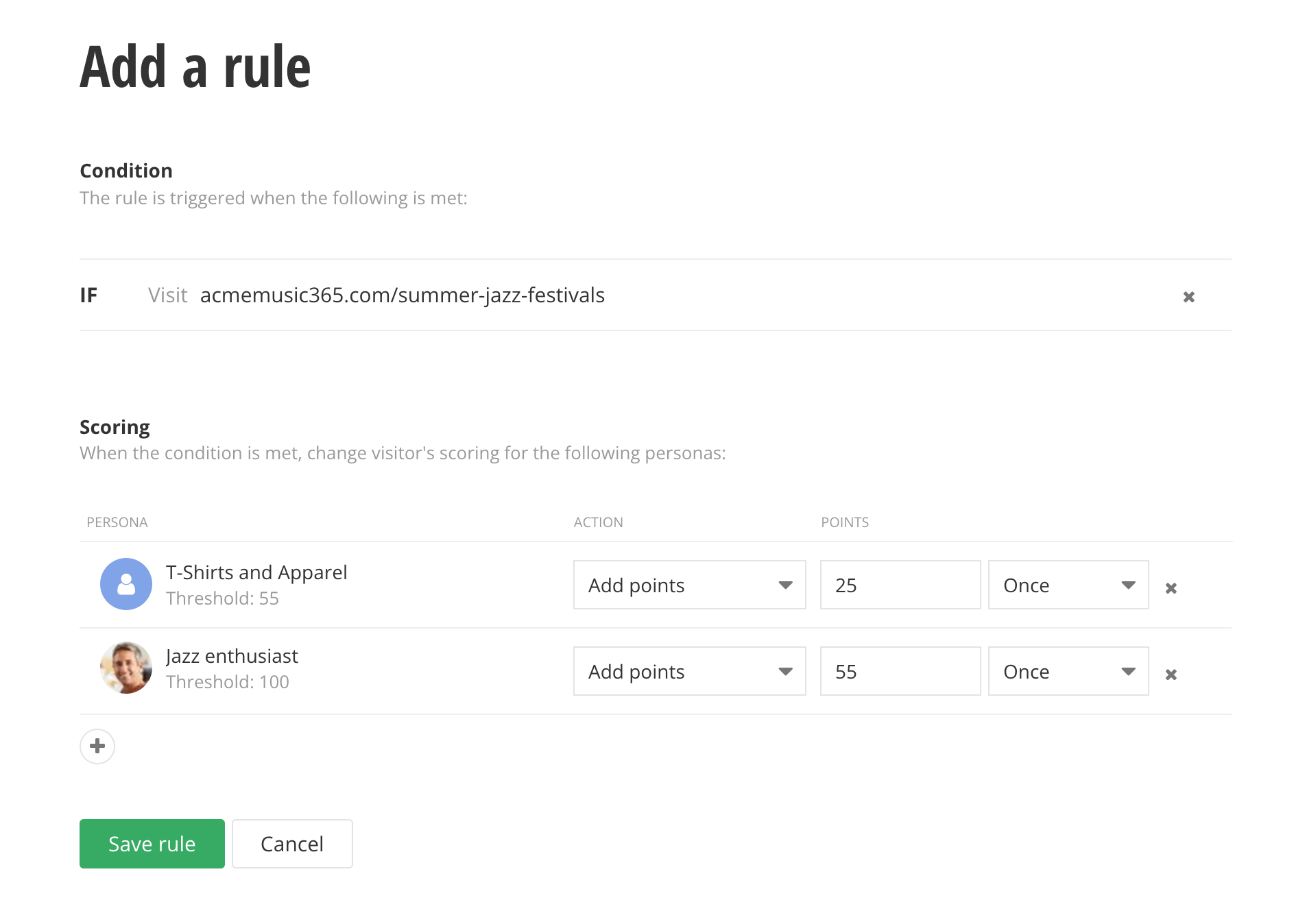This screenshot has height=924, width=1307.
Task: Delete the Jazz enthusiast scoring row
Action: coord(1171,674)
